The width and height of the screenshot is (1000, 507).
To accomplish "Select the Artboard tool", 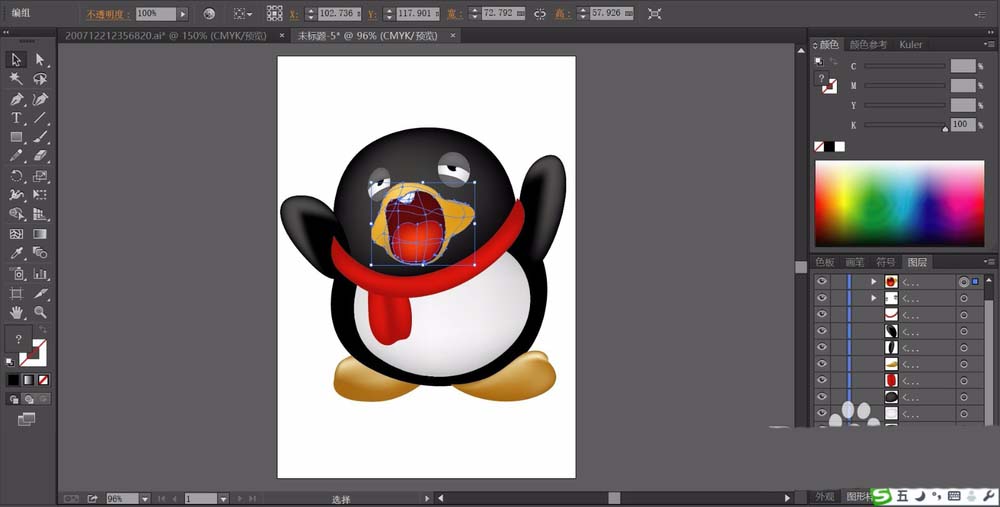I will point(16,293).
